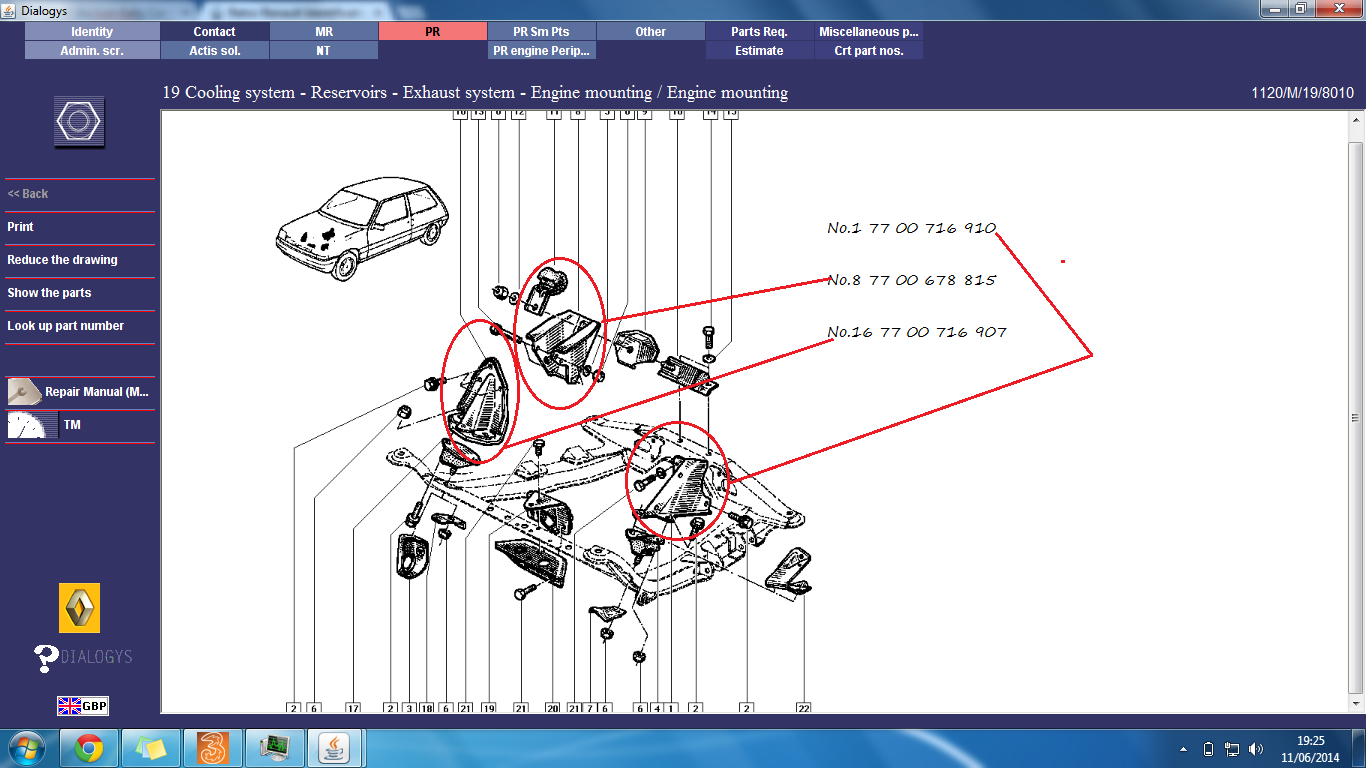This screenshot has width=1366, height=768.
Task: Open the Identity tab
Action: [92, 32]
